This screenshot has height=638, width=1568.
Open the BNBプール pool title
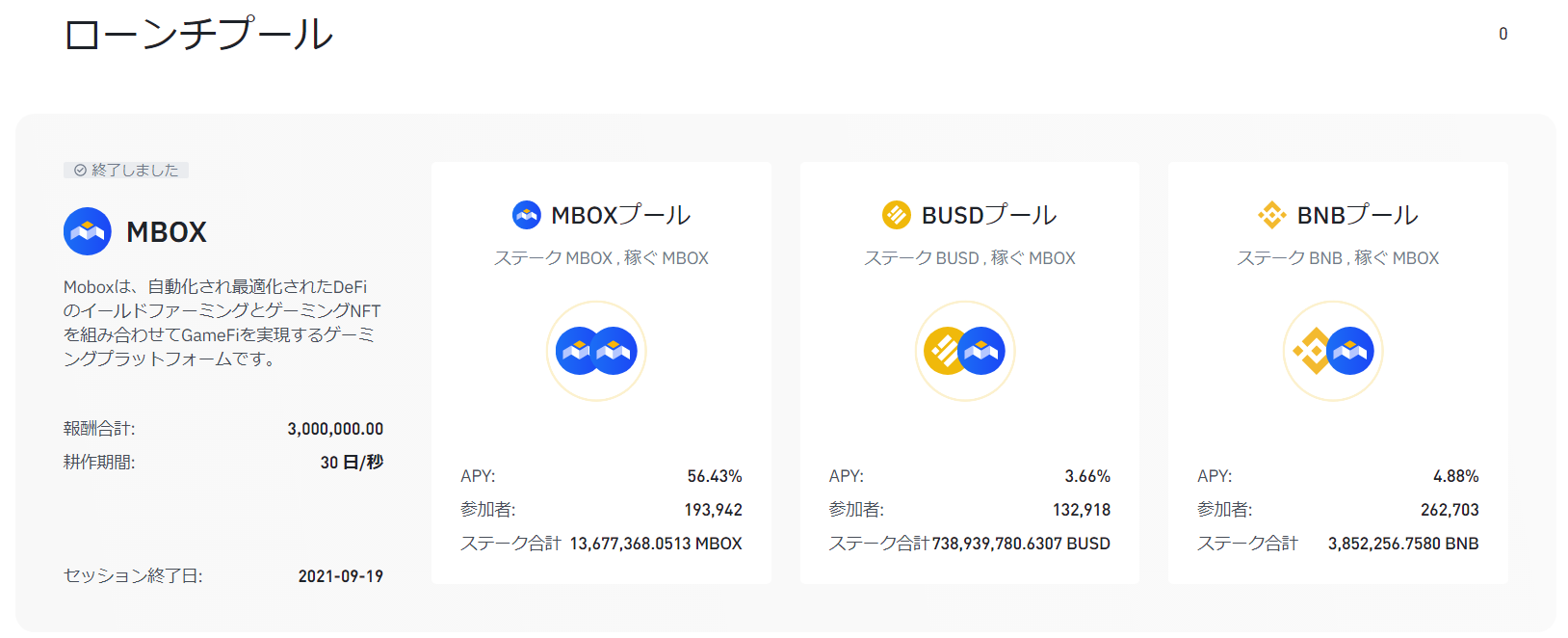(x=1357, y=215)
